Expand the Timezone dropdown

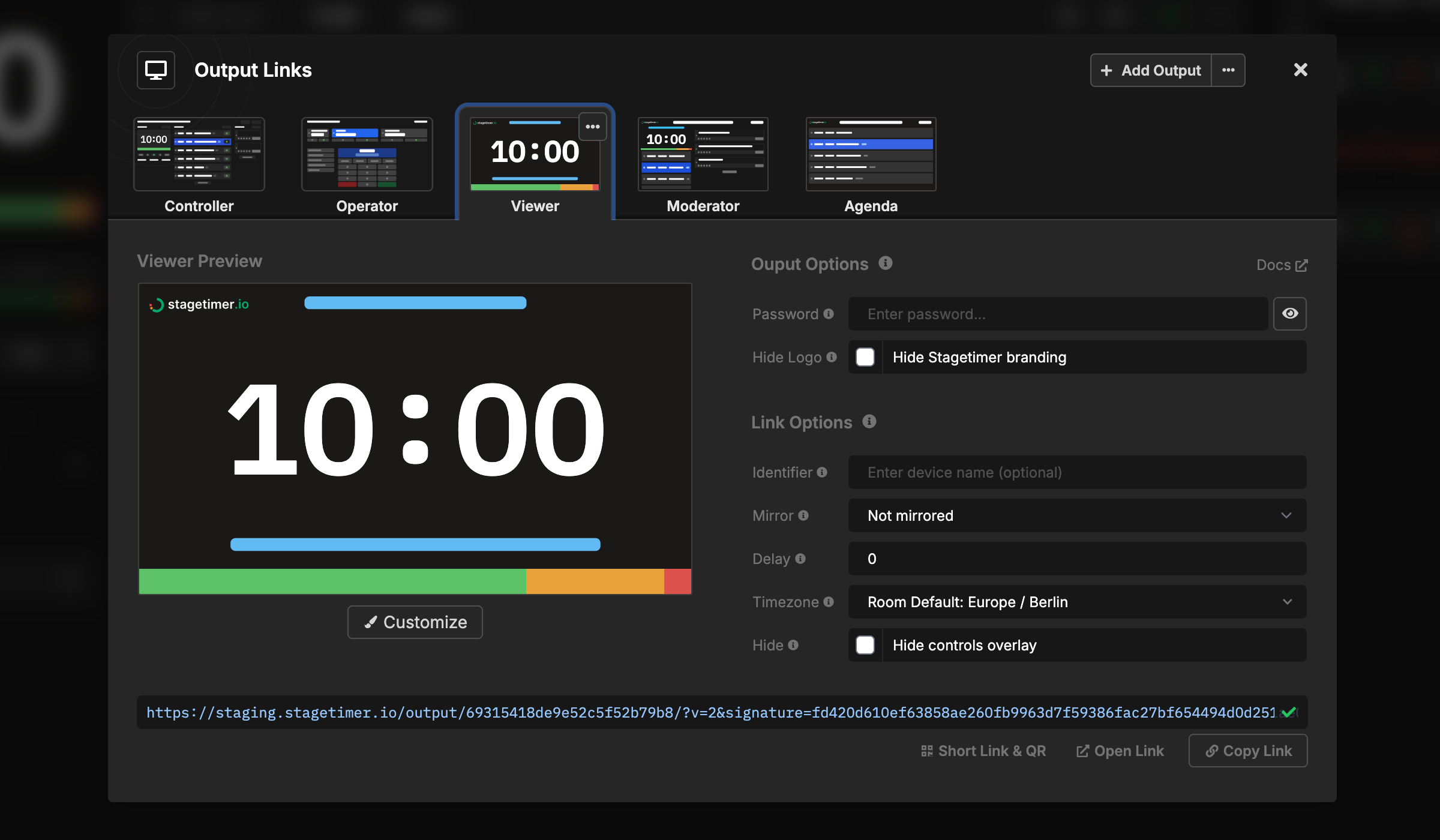click(x=1076, y=602)
